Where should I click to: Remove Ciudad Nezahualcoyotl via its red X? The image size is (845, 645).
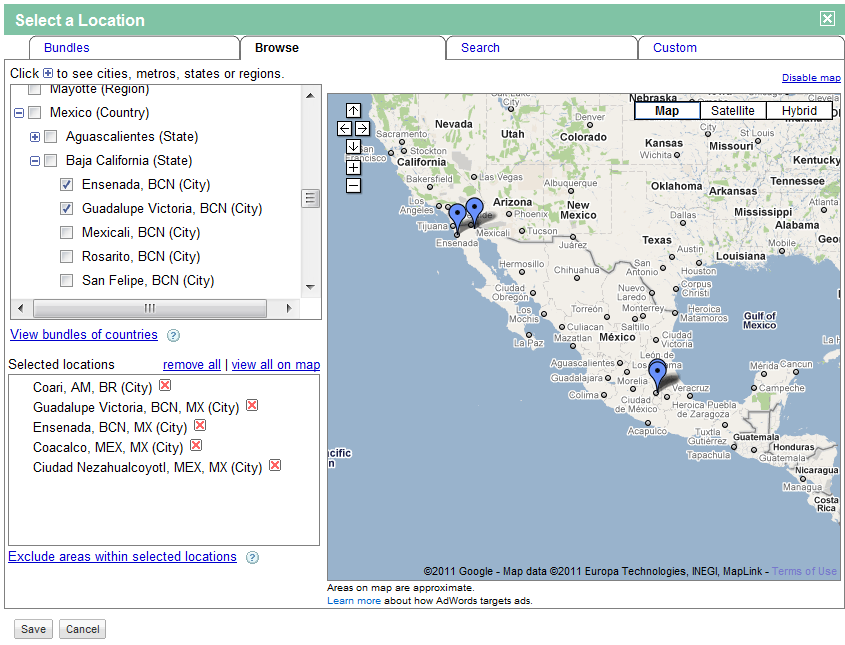tap(275, 465)
